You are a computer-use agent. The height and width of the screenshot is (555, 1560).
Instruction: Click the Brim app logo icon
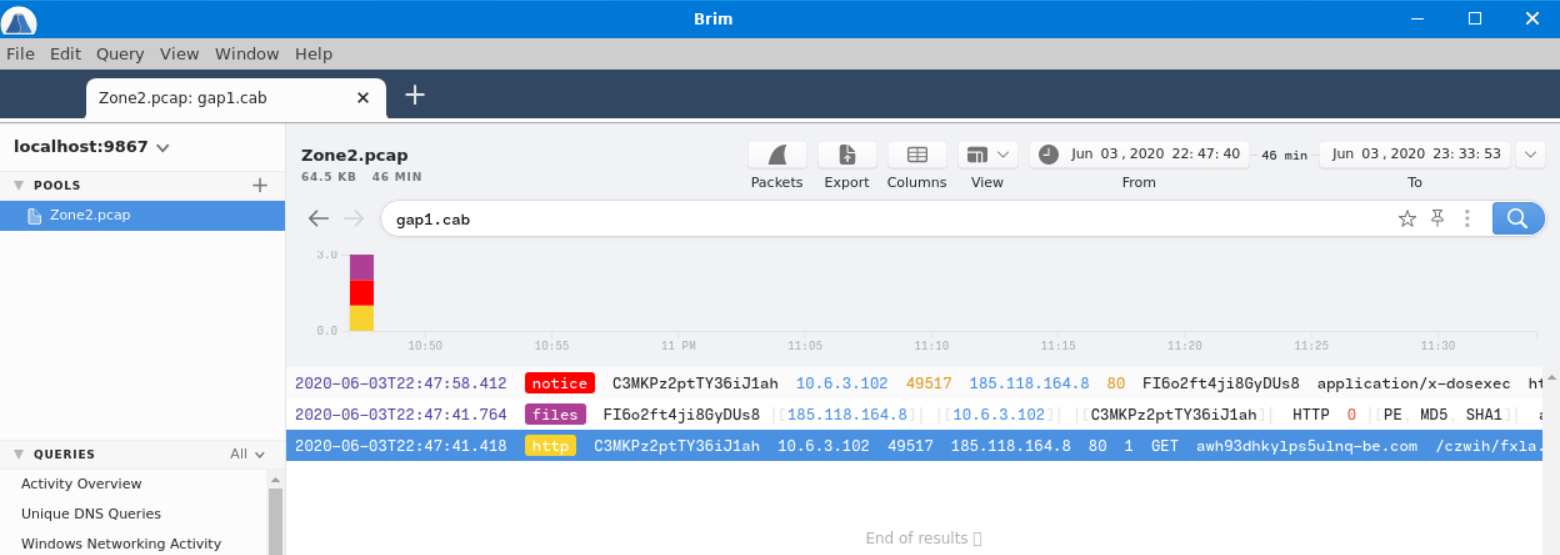click(x=20, y=19)
